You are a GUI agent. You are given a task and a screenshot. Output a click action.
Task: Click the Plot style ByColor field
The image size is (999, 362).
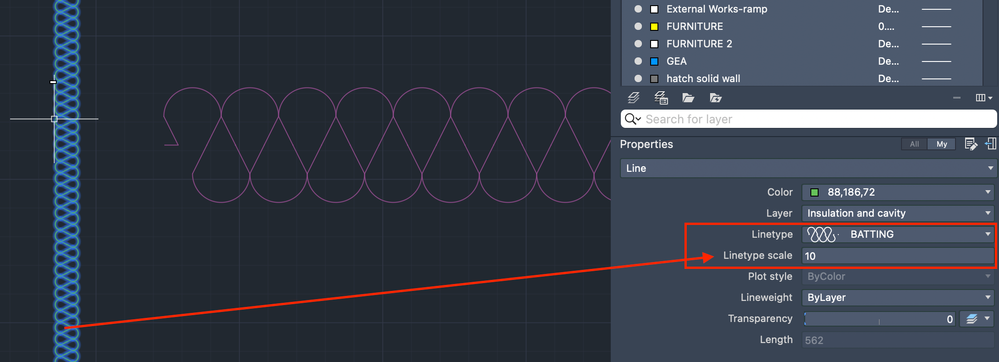(x=898, y=277)
